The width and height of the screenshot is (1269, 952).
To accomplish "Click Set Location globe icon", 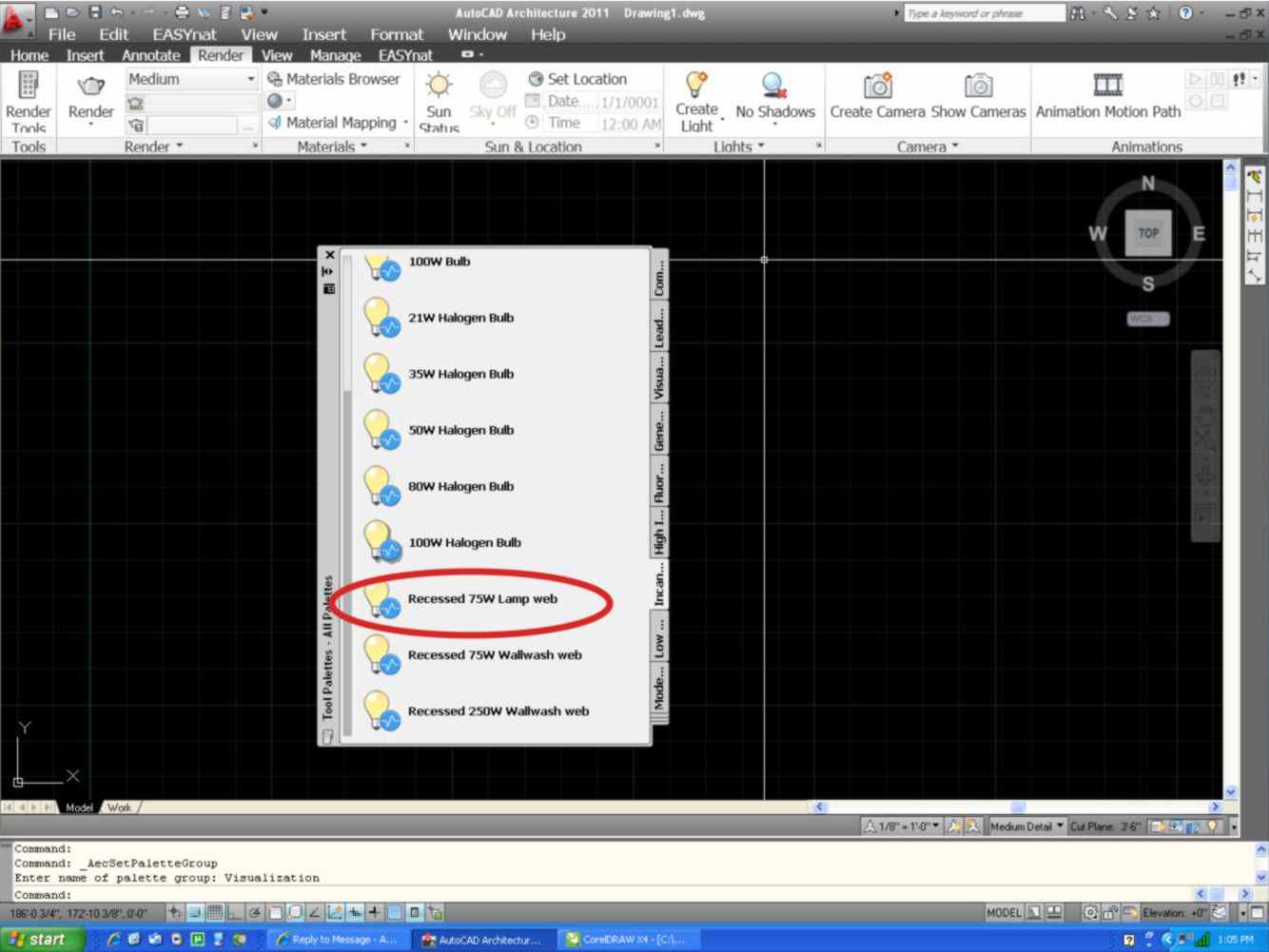I will coord(536,79).
